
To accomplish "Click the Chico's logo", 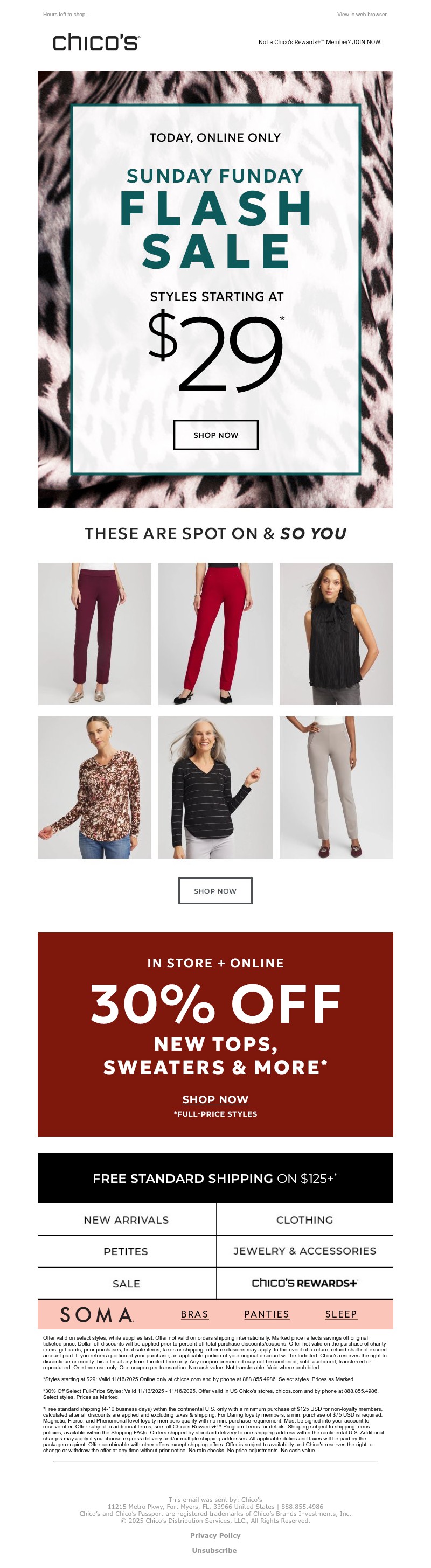I will pos(96,42).
